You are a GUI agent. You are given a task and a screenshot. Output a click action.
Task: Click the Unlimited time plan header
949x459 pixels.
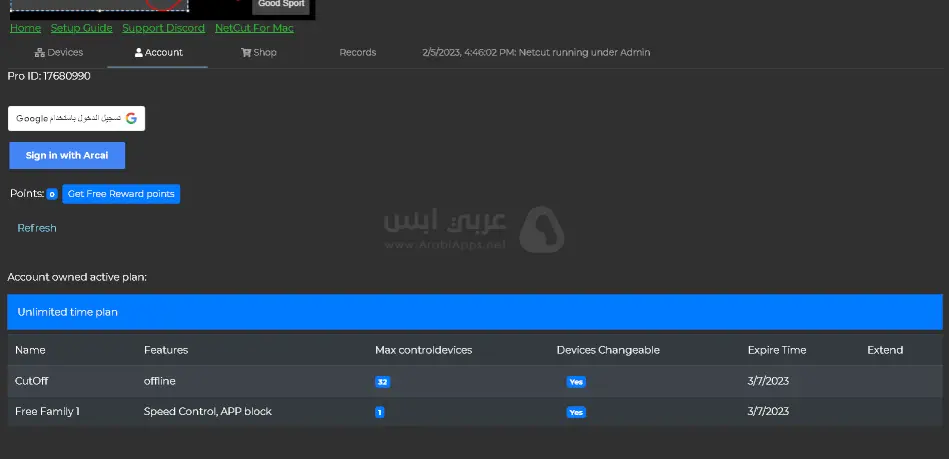[x=474, y=312]
